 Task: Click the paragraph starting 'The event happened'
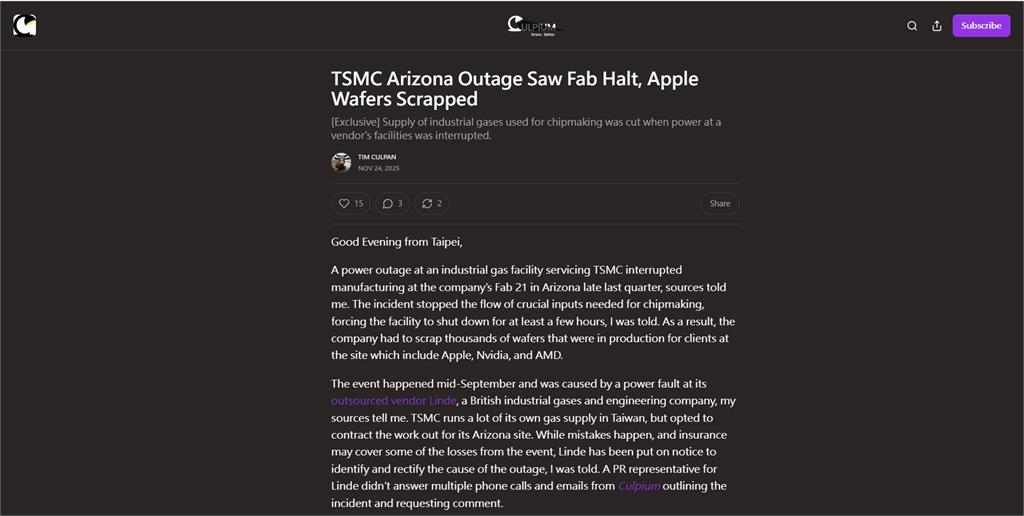click(x=532, y=443)
